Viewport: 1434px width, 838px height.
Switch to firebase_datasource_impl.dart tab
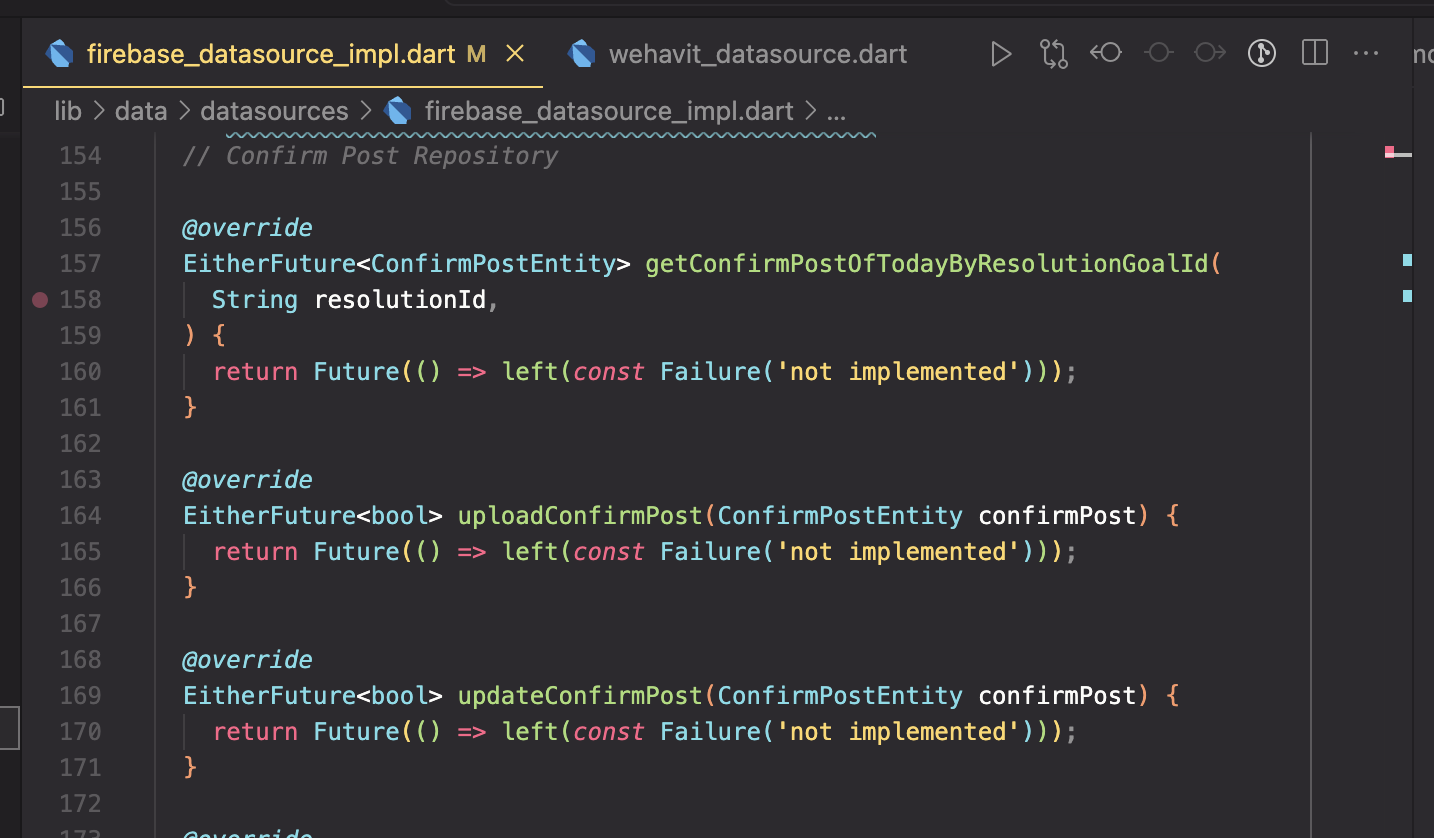[x=271, y=54]
